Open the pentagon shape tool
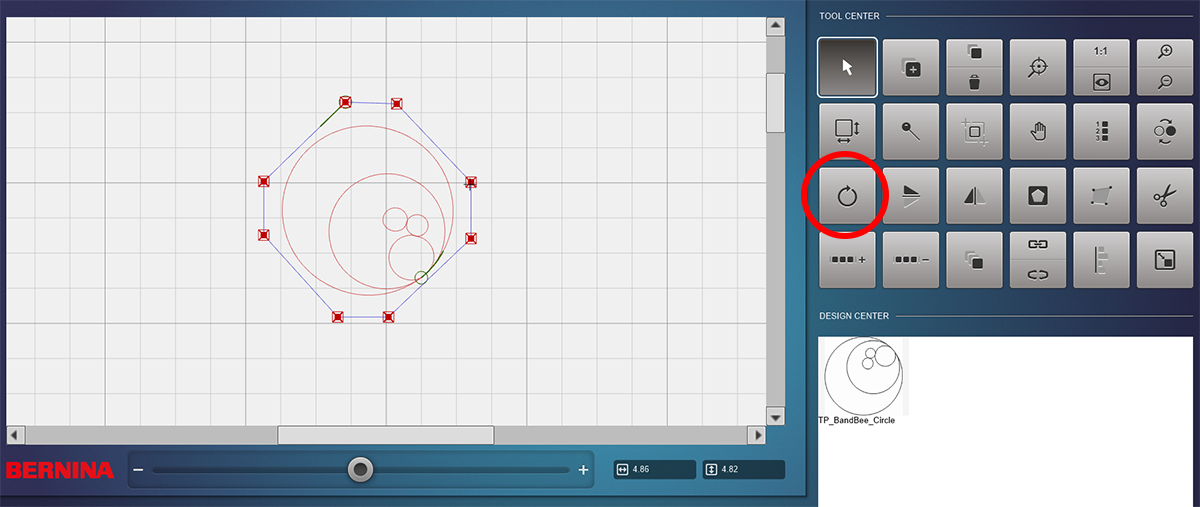 point(1038,196)
